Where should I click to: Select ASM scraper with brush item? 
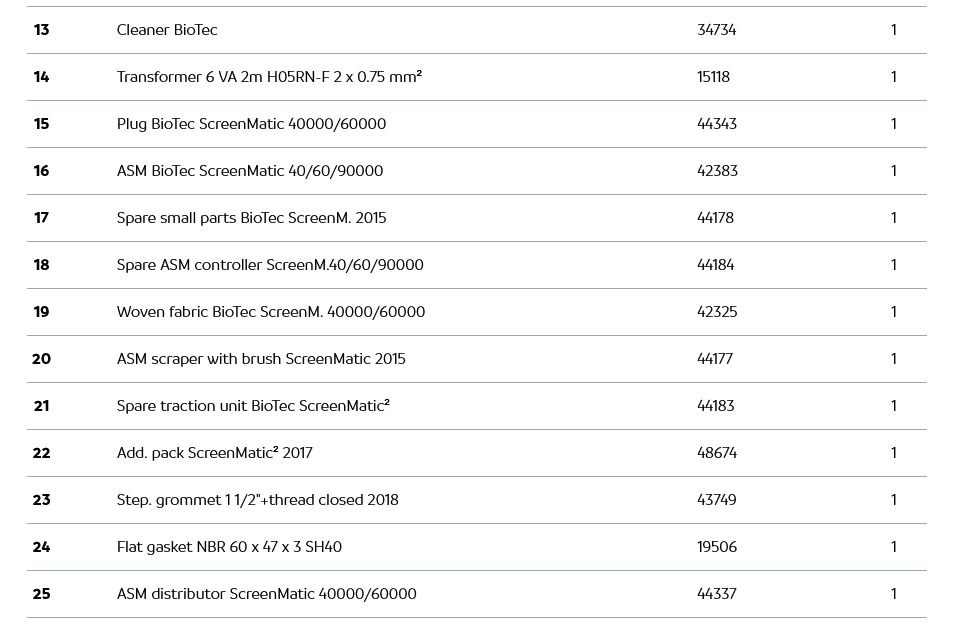(261, 359)
